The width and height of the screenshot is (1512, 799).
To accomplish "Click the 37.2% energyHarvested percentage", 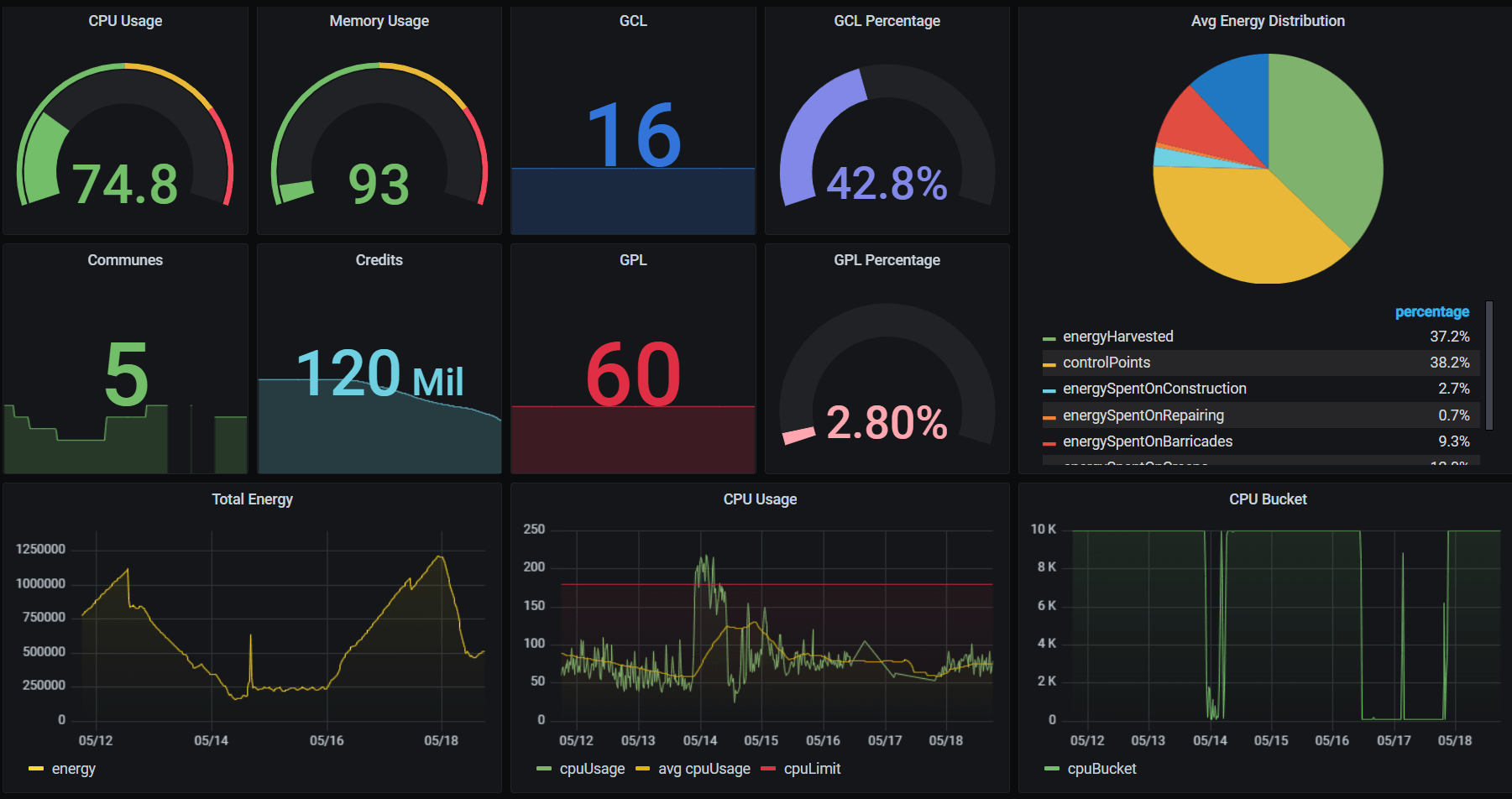I will coord(1449,337).
